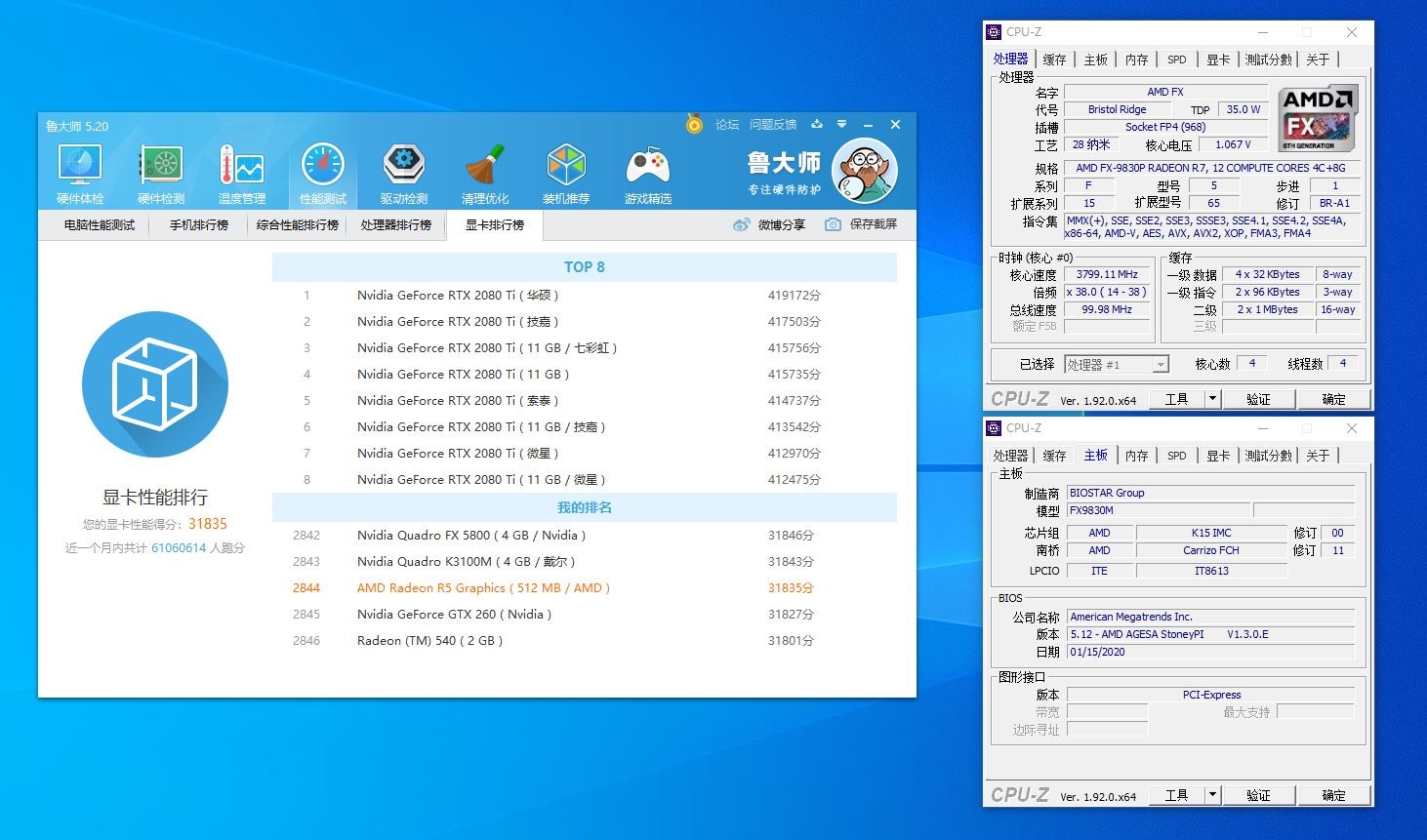
Task: Click Radeon (TM) 540 ( 2 GB ) row
Action: click(584, 640)
